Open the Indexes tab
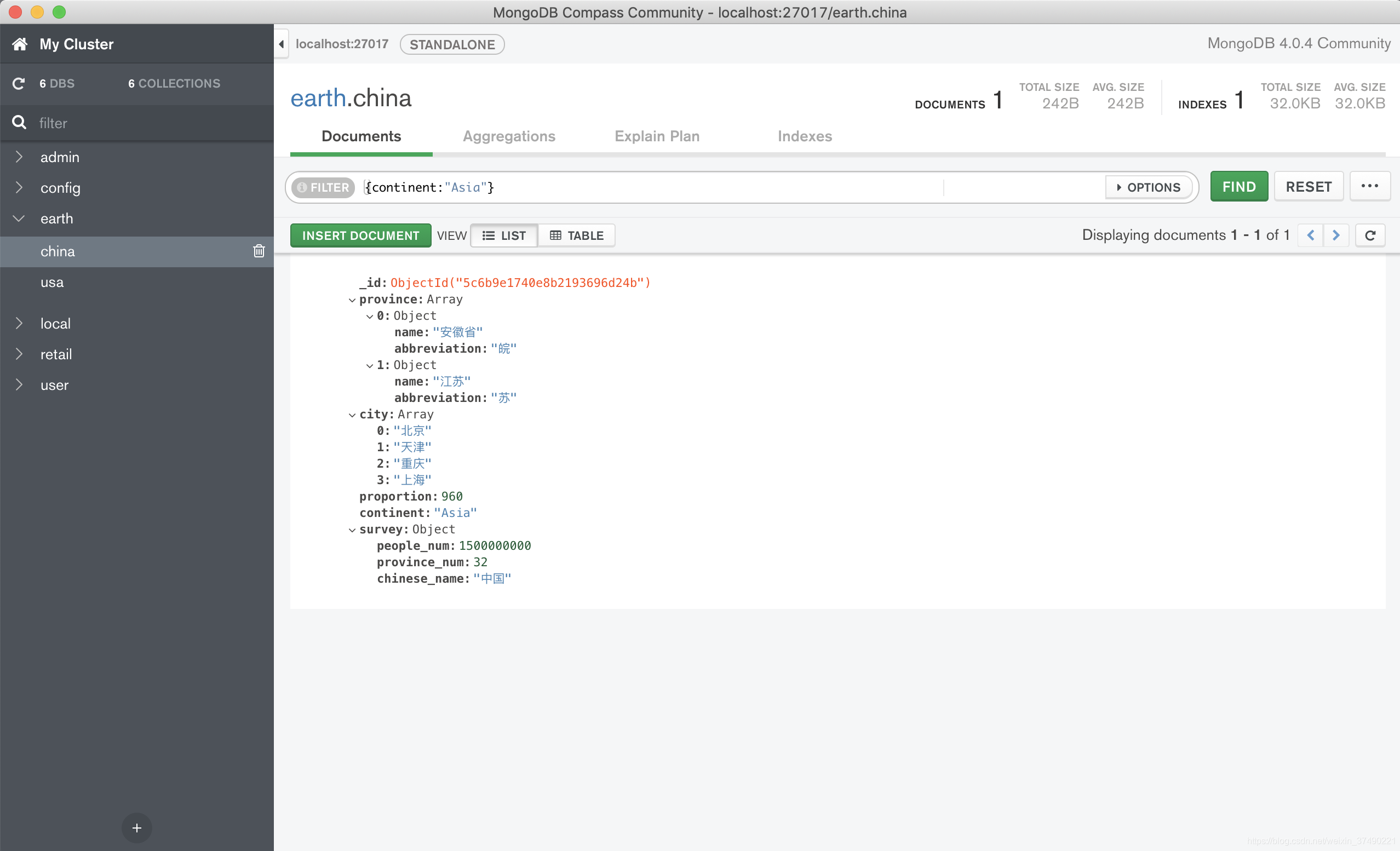The width and height of the screenshot is (1400, 851). click(x=805, y=136)
